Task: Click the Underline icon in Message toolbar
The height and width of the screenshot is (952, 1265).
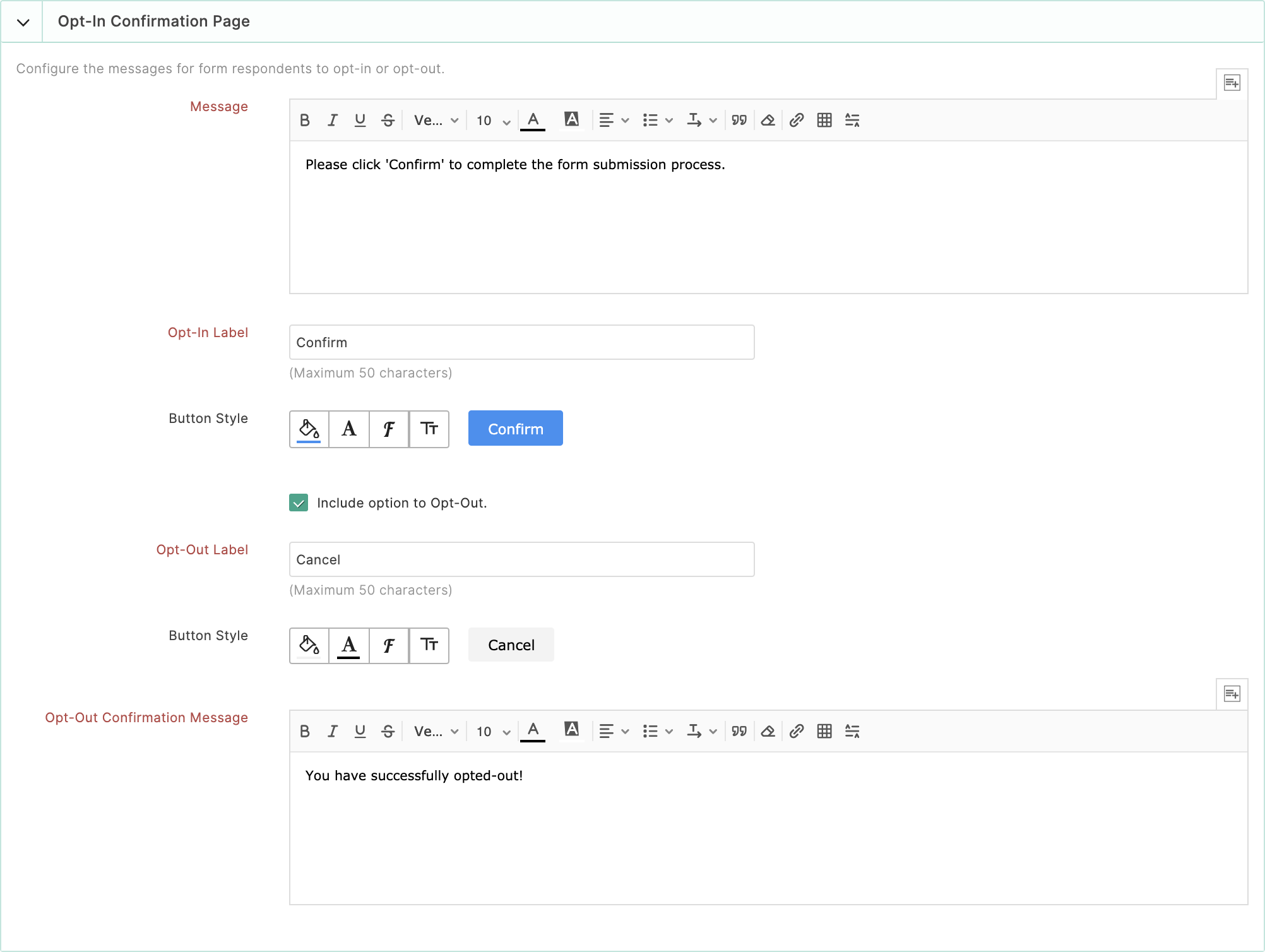Action: 359,121
